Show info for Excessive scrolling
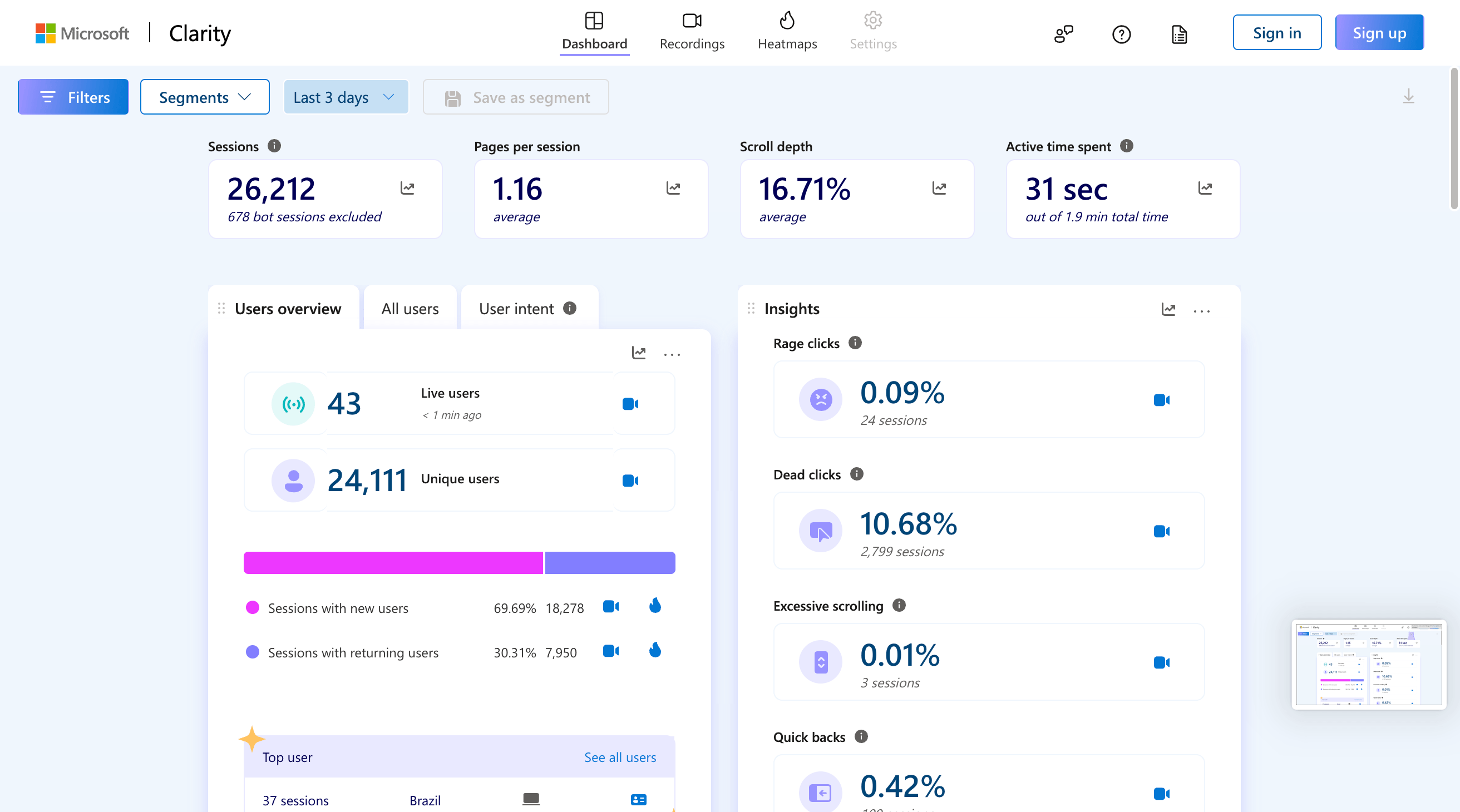This screenshot has height=812, width=1460. coord(899,605)
